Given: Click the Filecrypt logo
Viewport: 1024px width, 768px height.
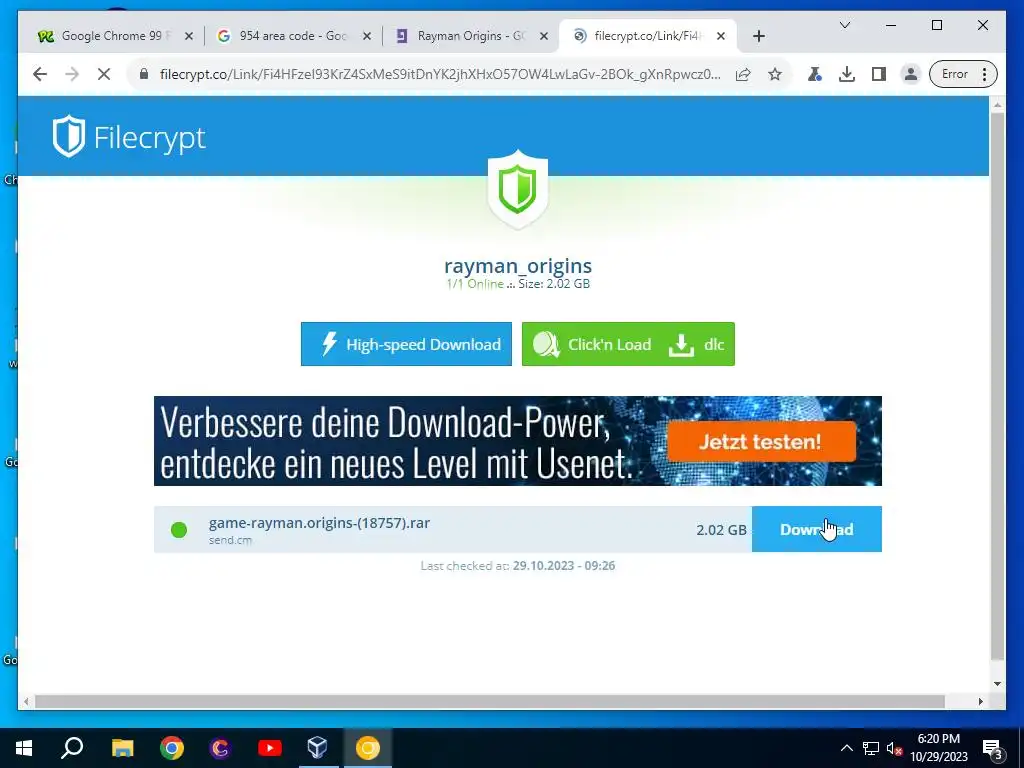Looking at the screenshot, I should (x=129, y=137).
